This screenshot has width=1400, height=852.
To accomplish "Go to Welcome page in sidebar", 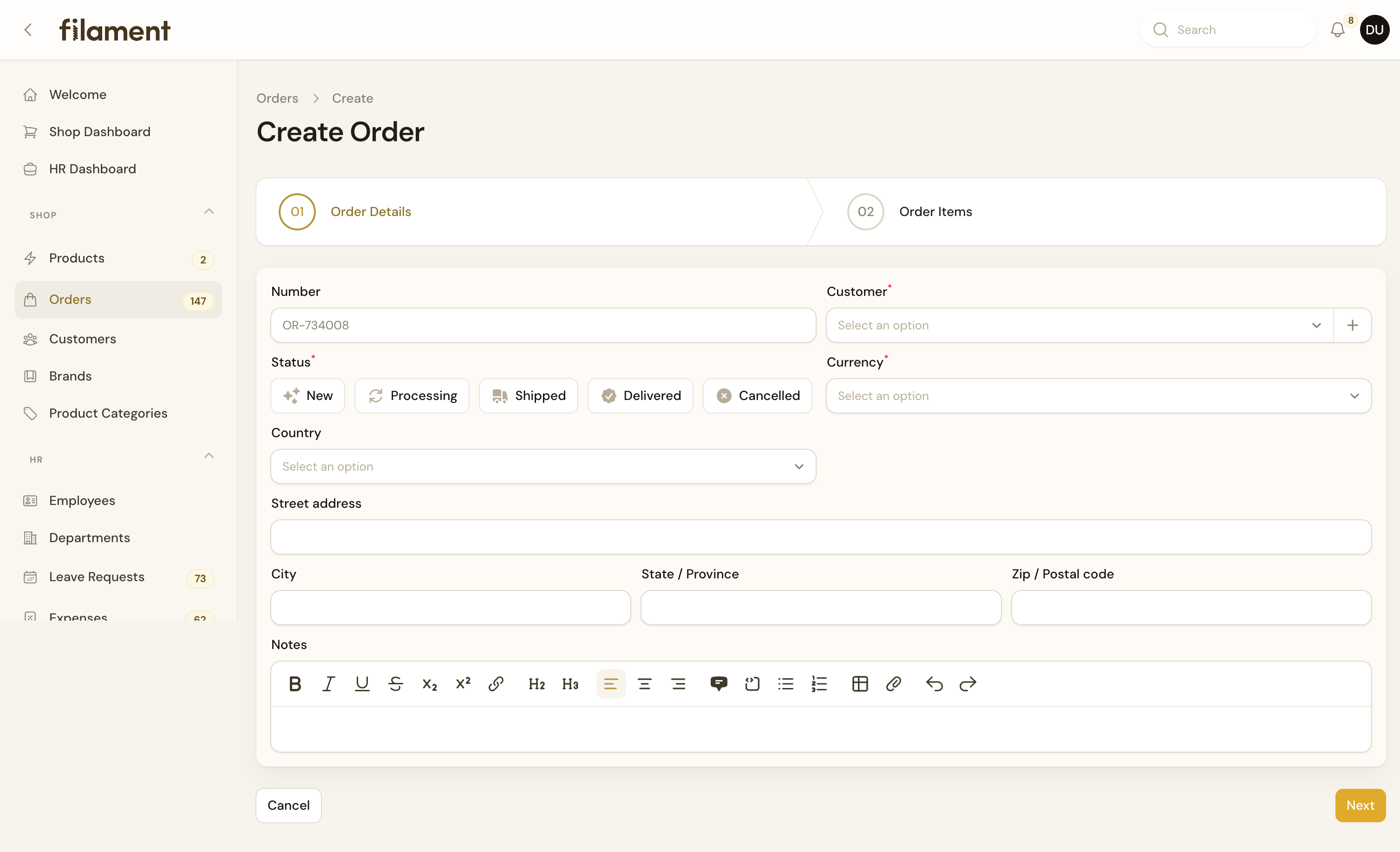I will coord(118,94).
